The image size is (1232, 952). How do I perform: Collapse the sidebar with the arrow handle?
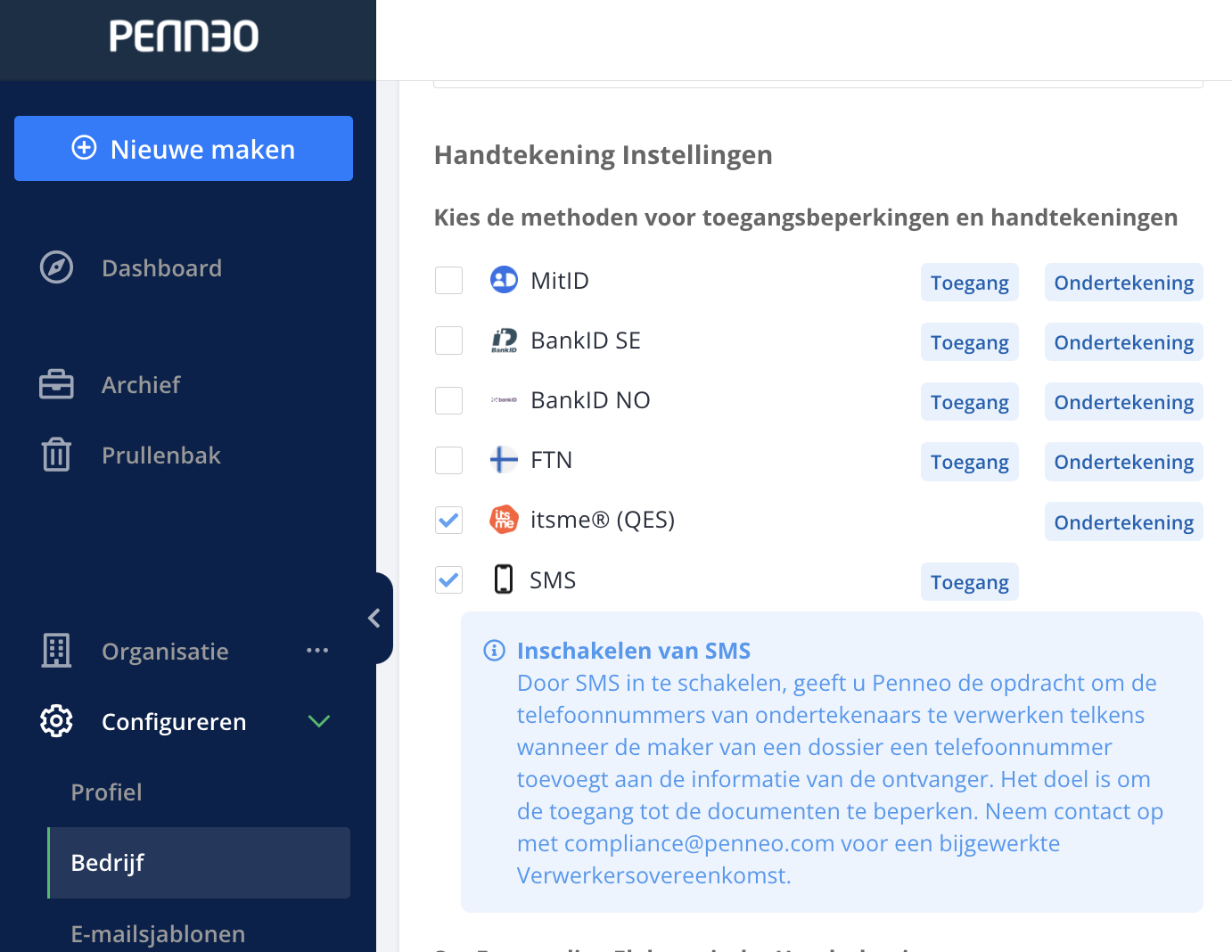(376, 618)
